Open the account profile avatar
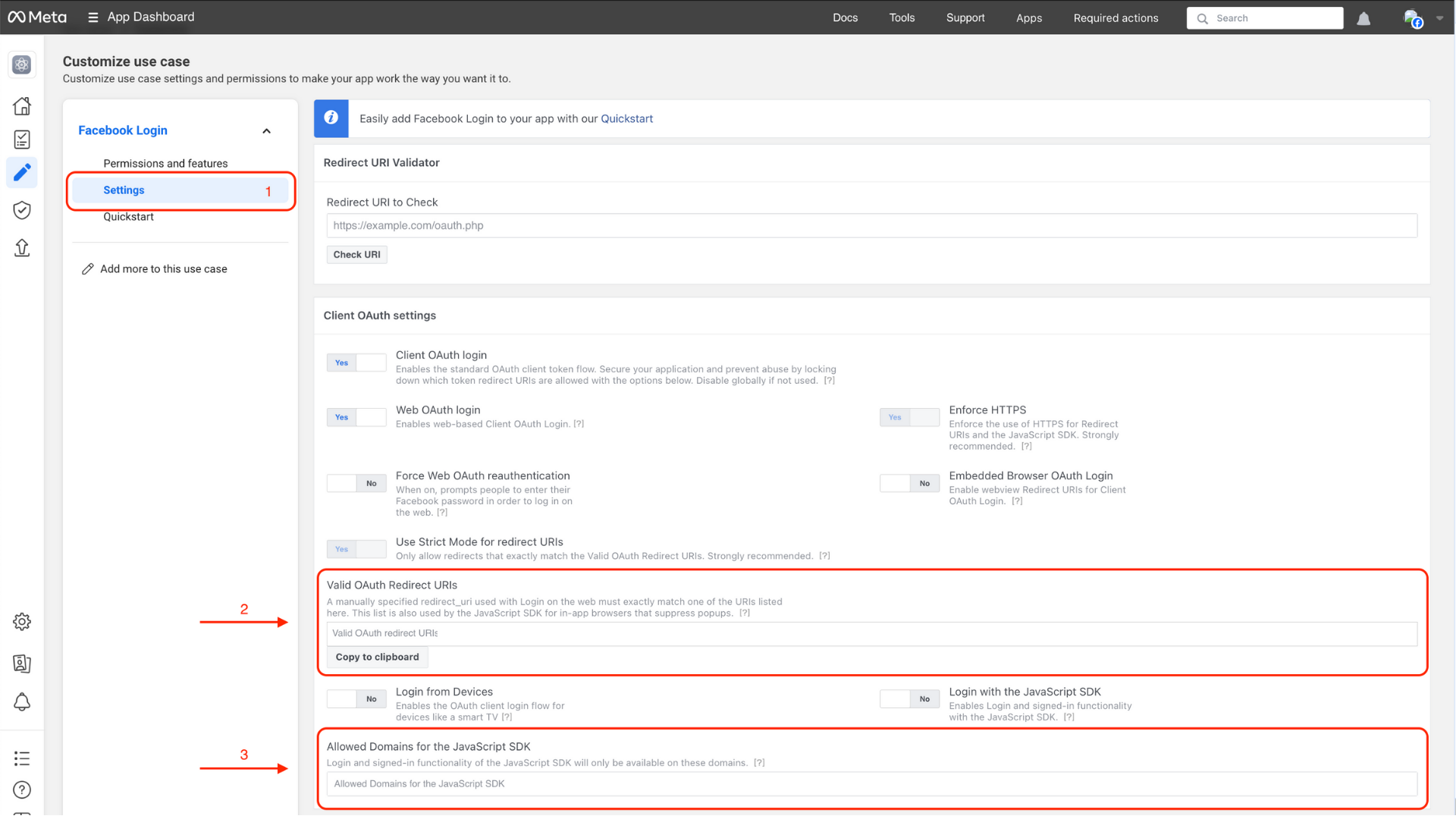 coord(1412,18)
